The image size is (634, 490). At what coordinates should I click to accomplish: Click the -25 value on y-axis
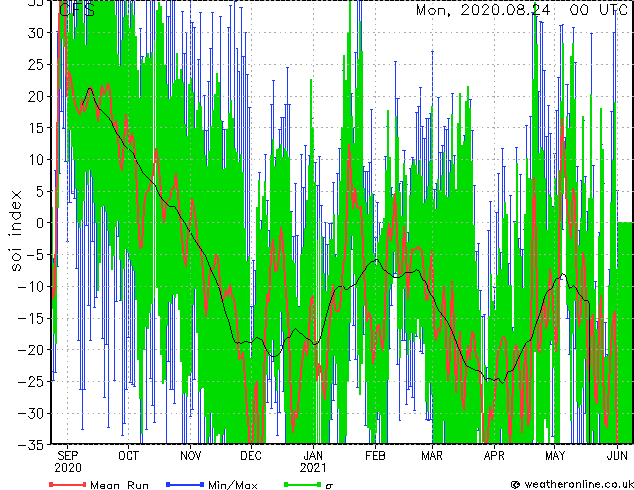tap(31, 381)
